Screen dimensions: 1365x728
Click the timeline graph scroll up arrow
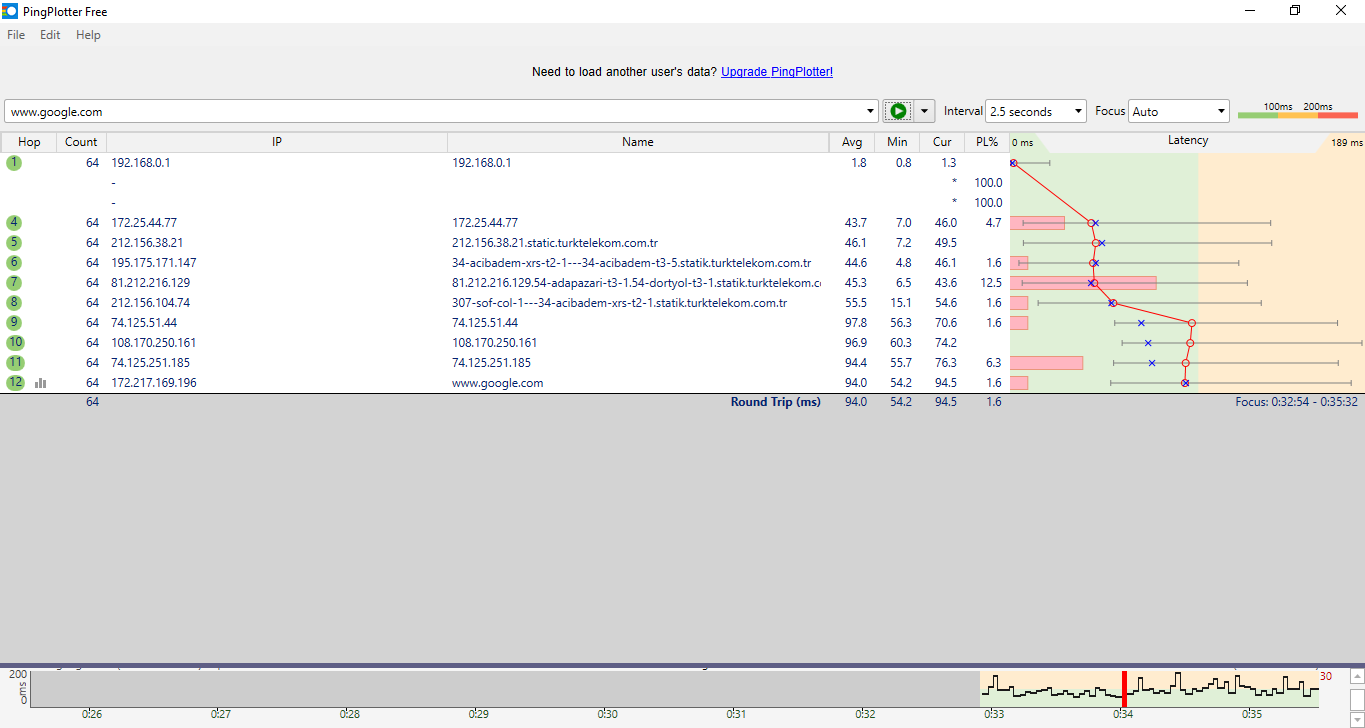(1357, 676)
